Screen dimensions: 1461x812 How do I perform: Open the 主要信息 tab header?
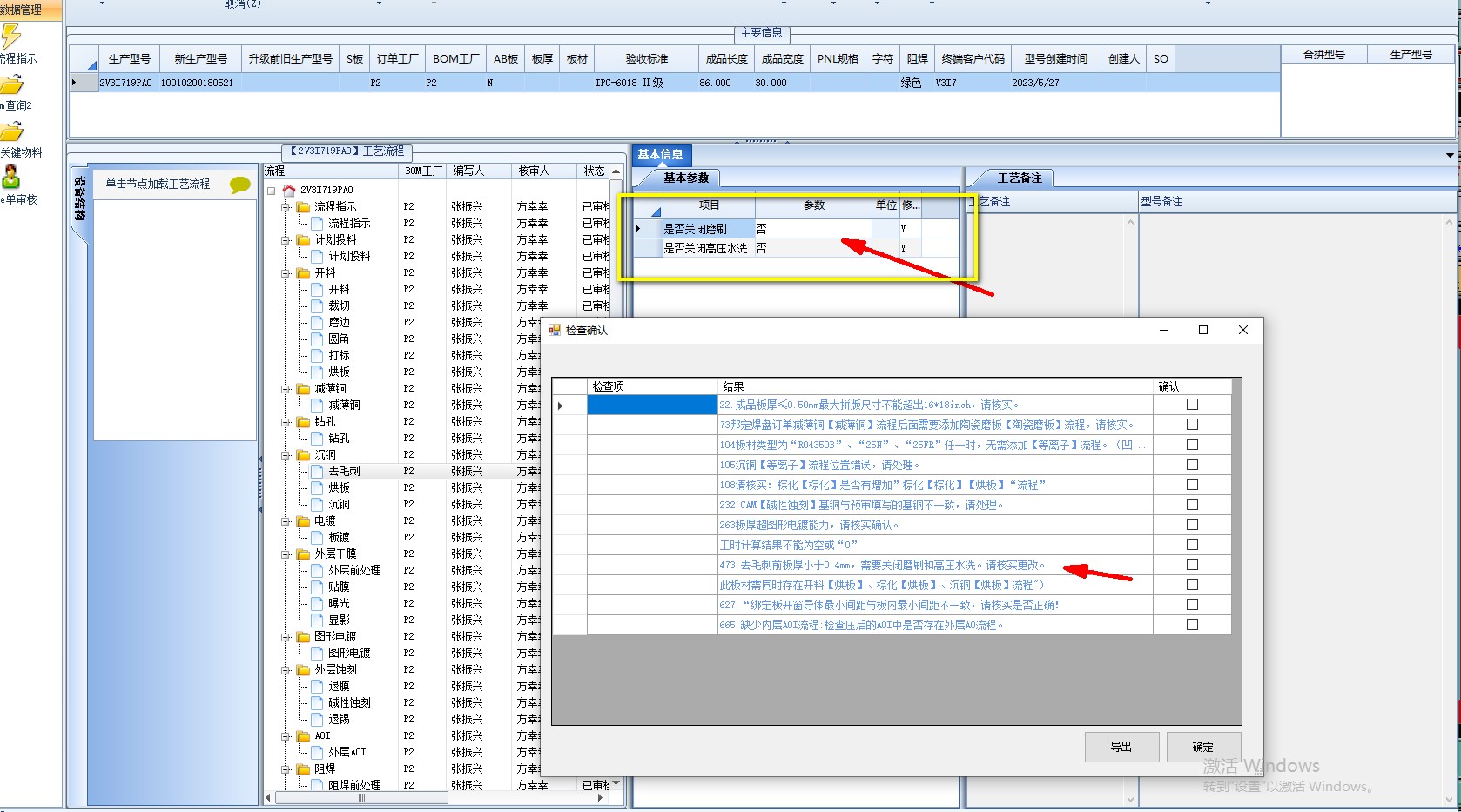point(761,33)
